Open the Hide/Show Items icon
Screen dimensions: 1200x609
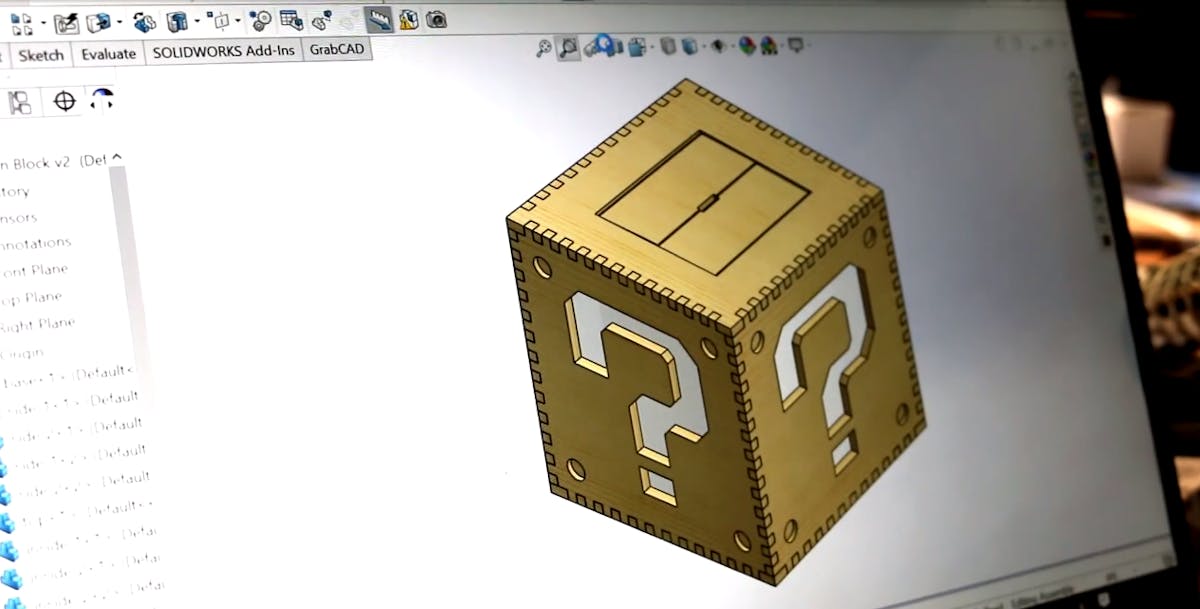[719, 46]
